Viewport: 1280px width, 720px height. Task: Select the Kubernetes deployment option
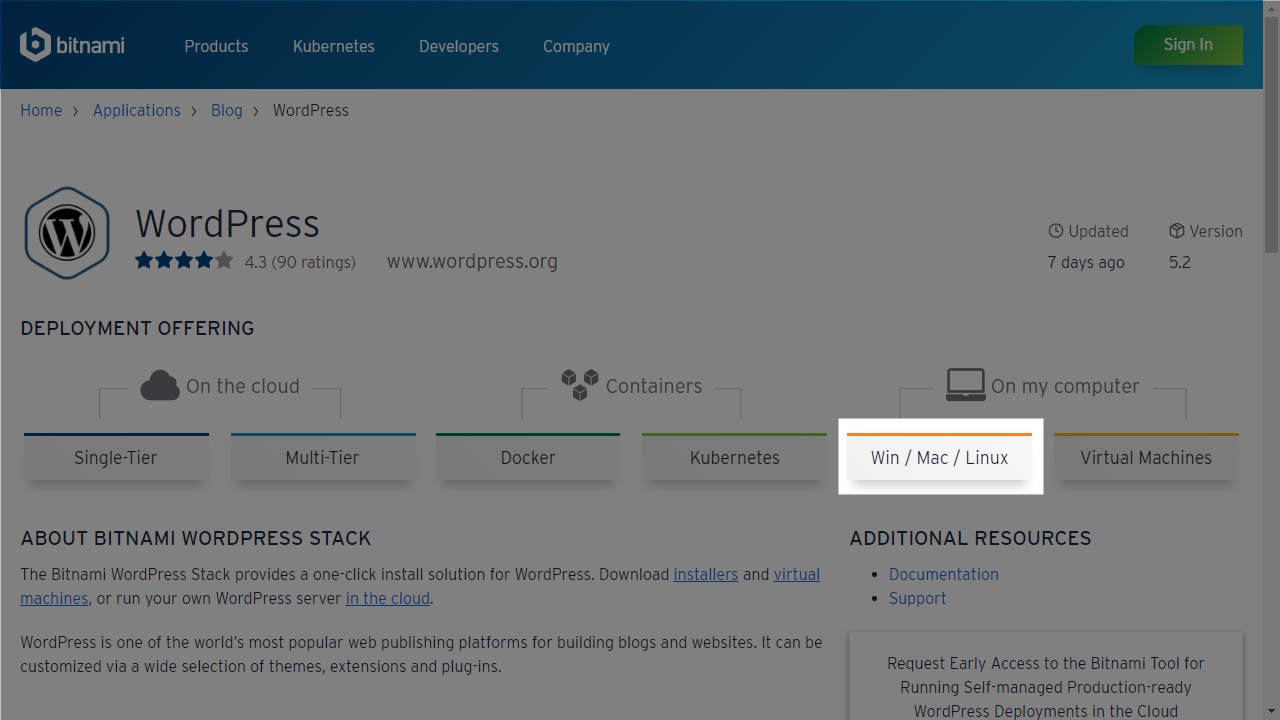coord(734,457)
